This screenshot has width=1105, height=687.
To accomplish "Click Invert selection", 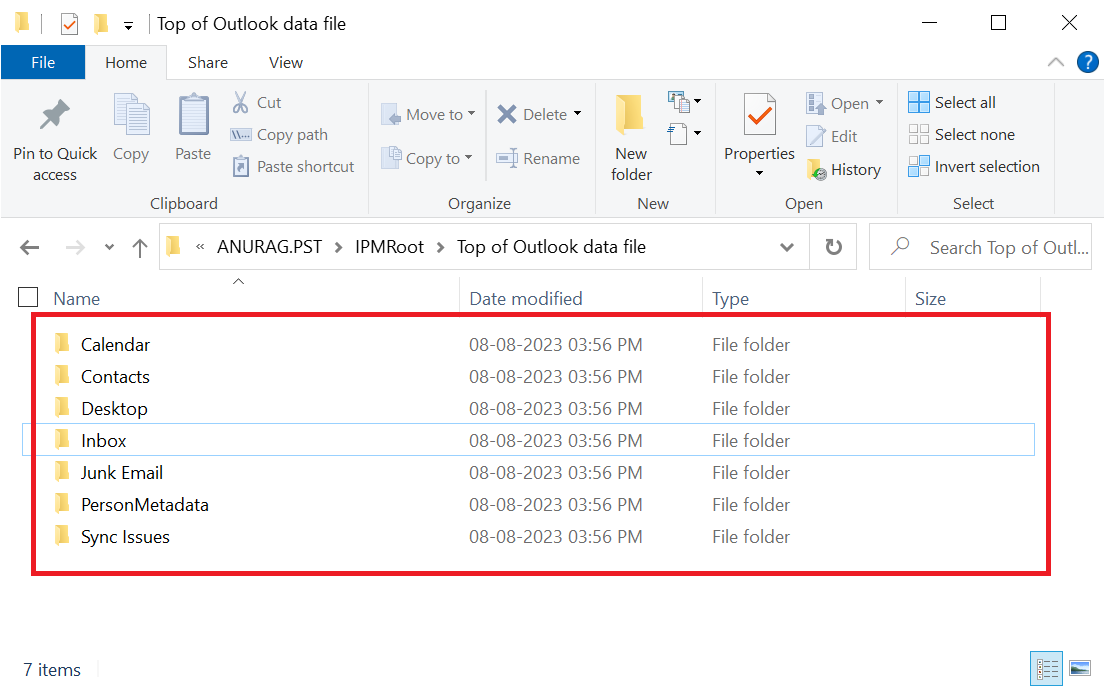I will [973, 167].
